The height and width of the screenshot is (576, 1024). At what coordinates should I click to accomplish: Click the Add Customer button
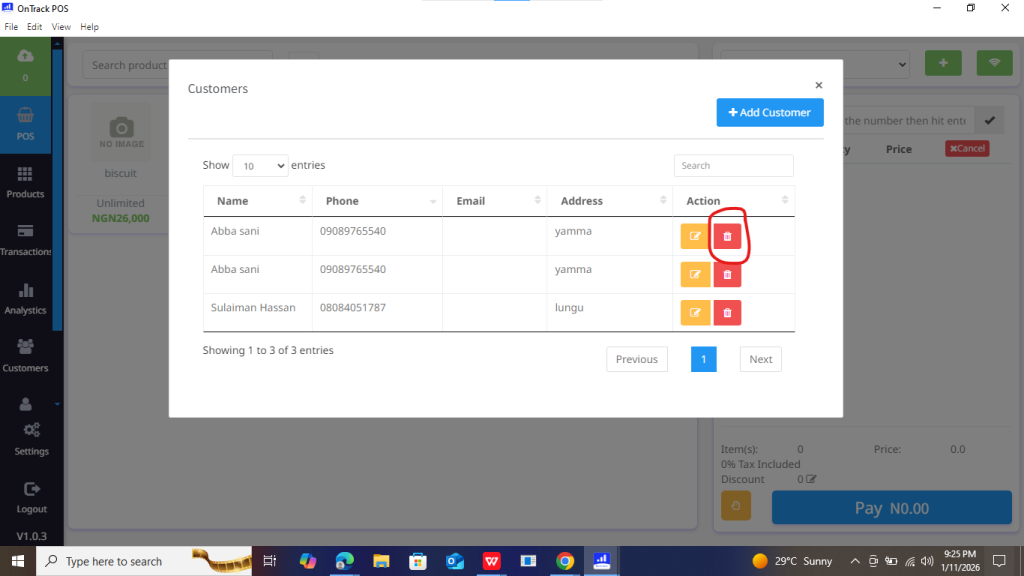770,113
